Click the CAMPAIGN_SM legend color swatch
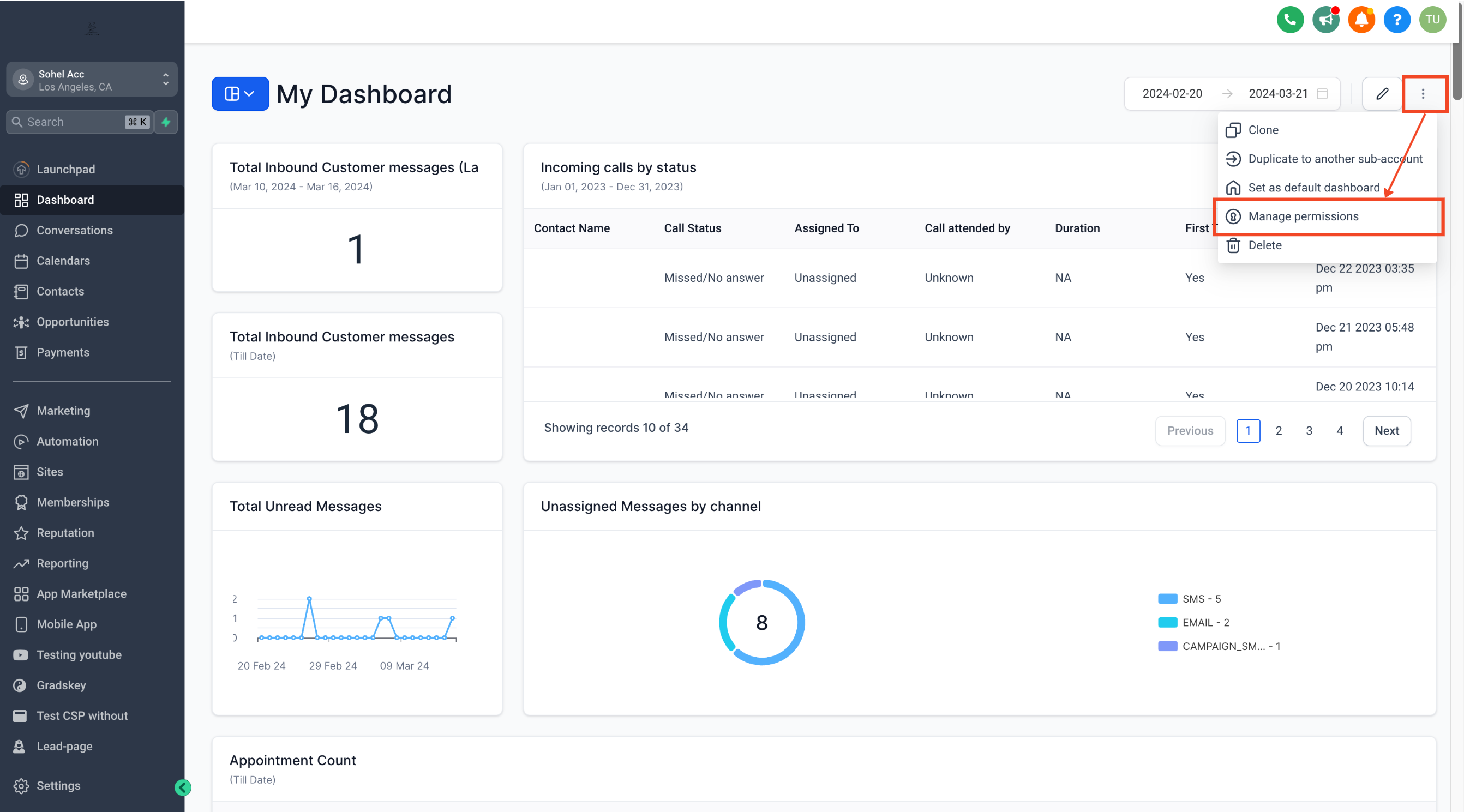Viewport: 1464px width, 812px height. (x=1167, y=646)
